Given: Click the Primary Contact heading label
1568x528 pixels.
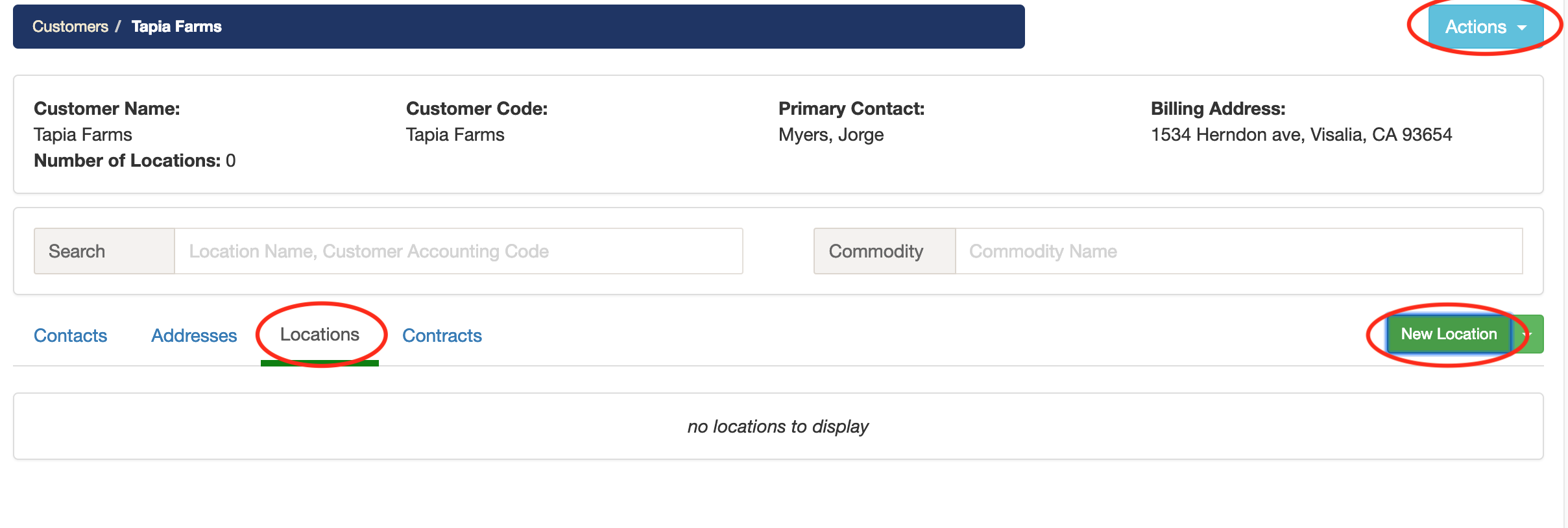Looking at the screenshot, I should pos(850,108).
